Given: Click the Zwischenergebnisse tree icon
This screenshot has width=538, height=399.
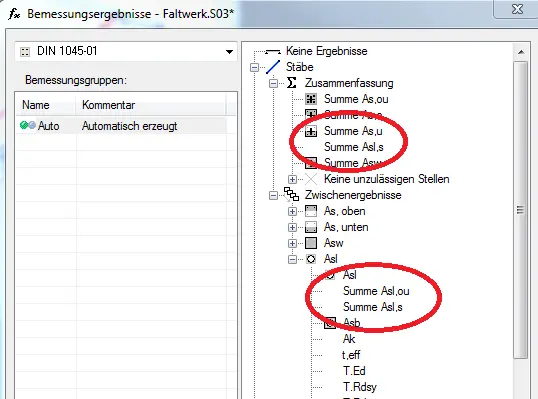Looking at the screenshot, I should pyautogui.click(x=291, y=195).
